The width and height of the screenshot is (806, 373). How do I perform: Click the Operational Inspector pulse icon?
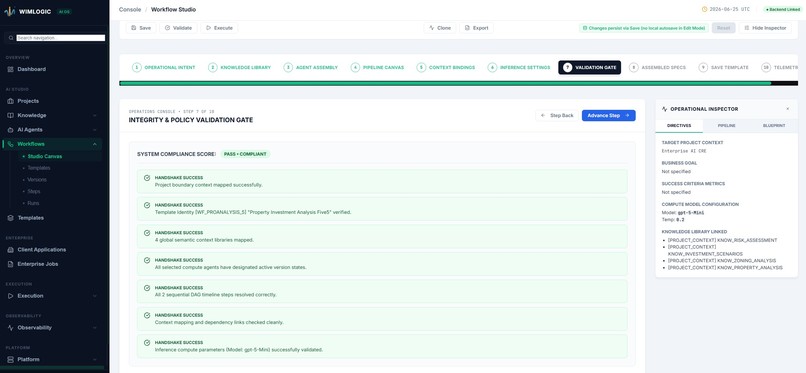pyautogui.click(x=665, y=109)
